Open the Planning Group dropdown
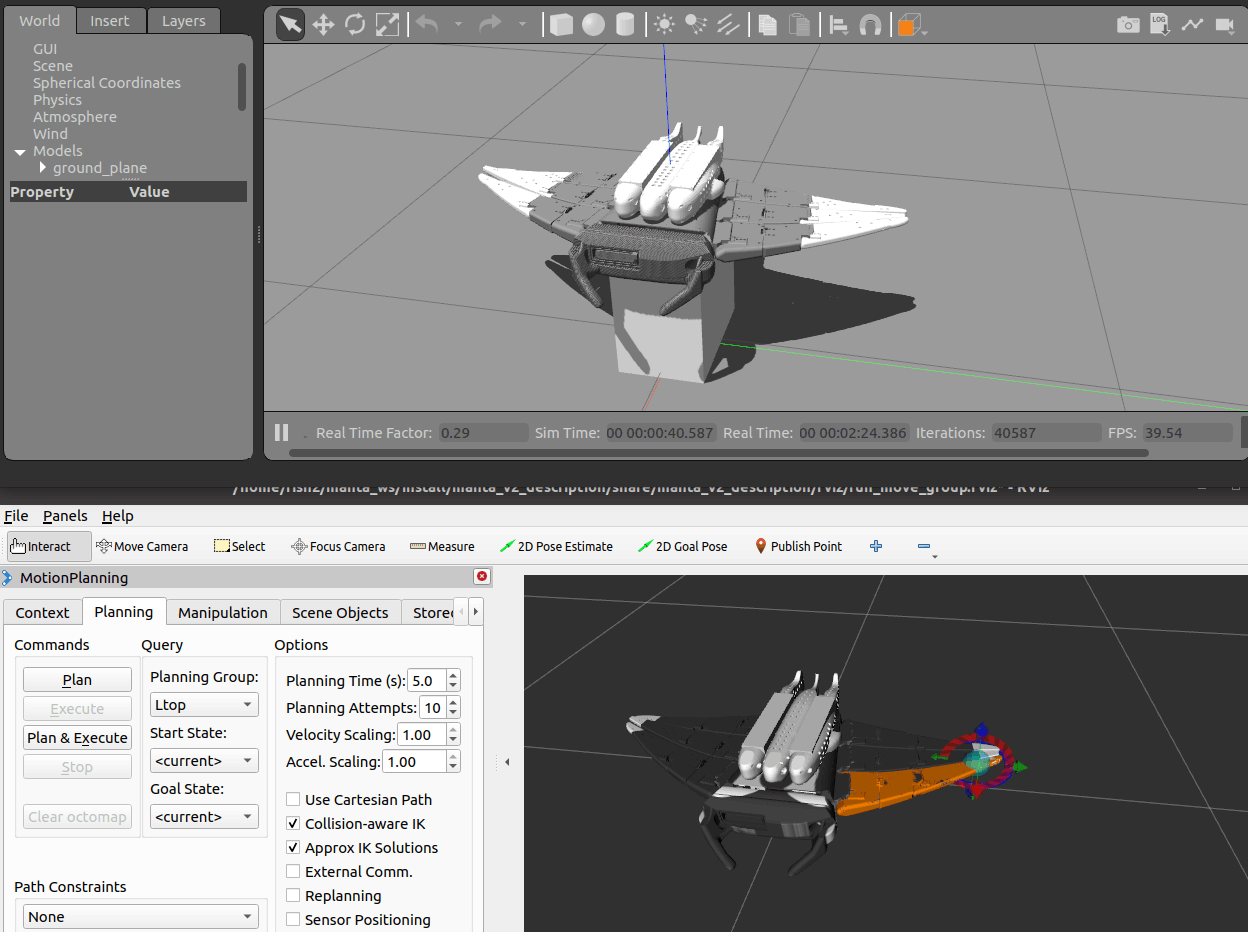1248x932 pixels. click(204, 705)
